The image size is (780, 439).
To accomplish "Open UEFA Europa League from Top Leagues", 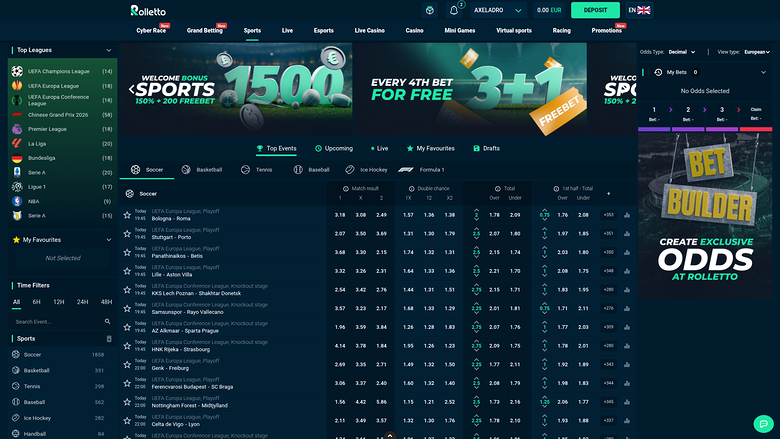I will [62, 86].
